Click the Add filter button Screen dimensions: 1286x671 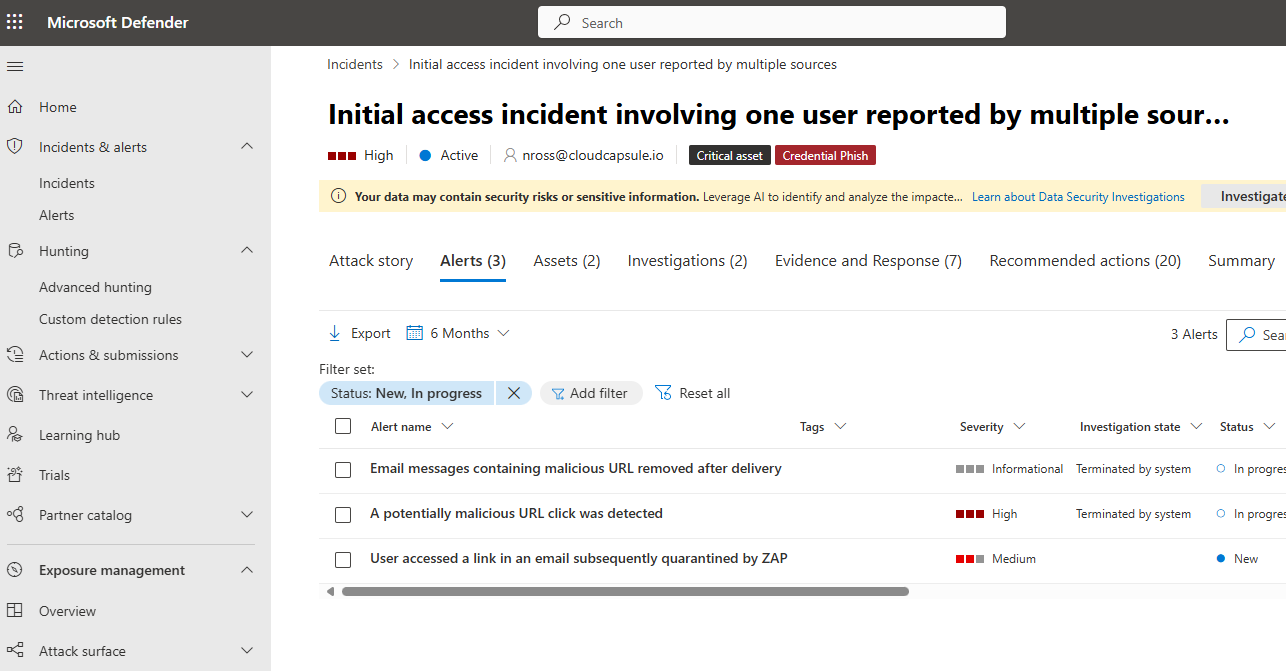tap(591, 393)
